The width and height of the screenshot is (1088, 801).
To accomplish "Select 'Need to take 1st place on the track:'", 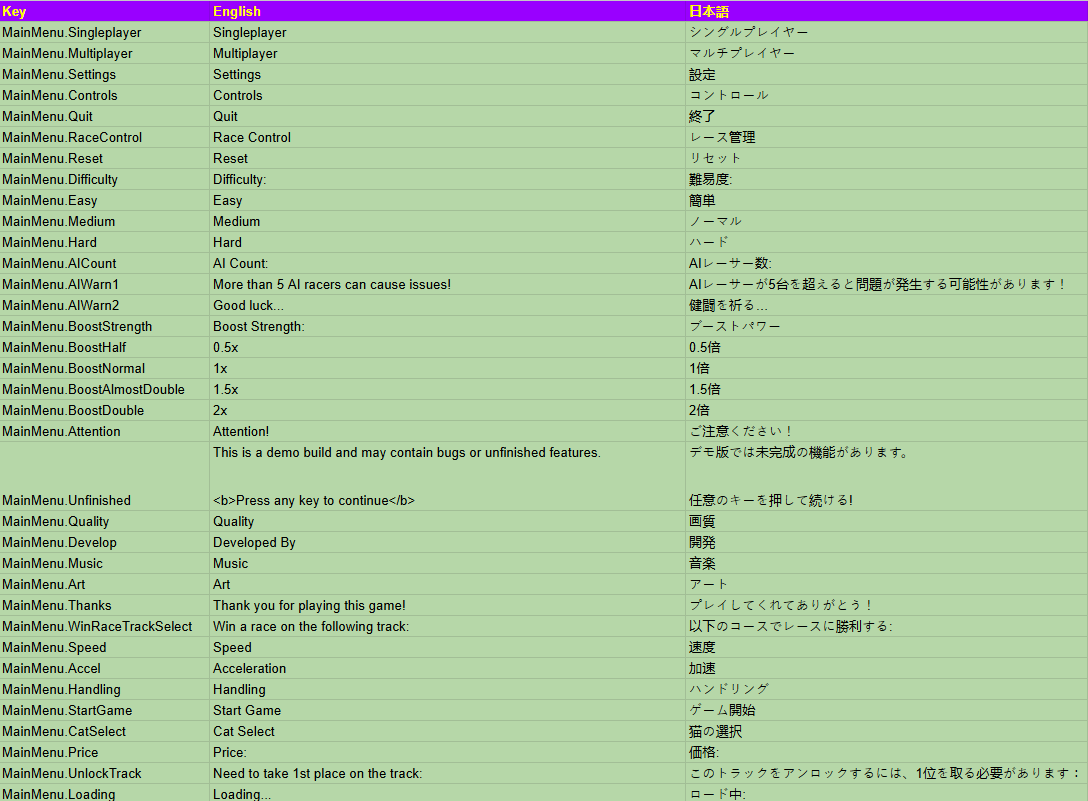I will (448, 773).
